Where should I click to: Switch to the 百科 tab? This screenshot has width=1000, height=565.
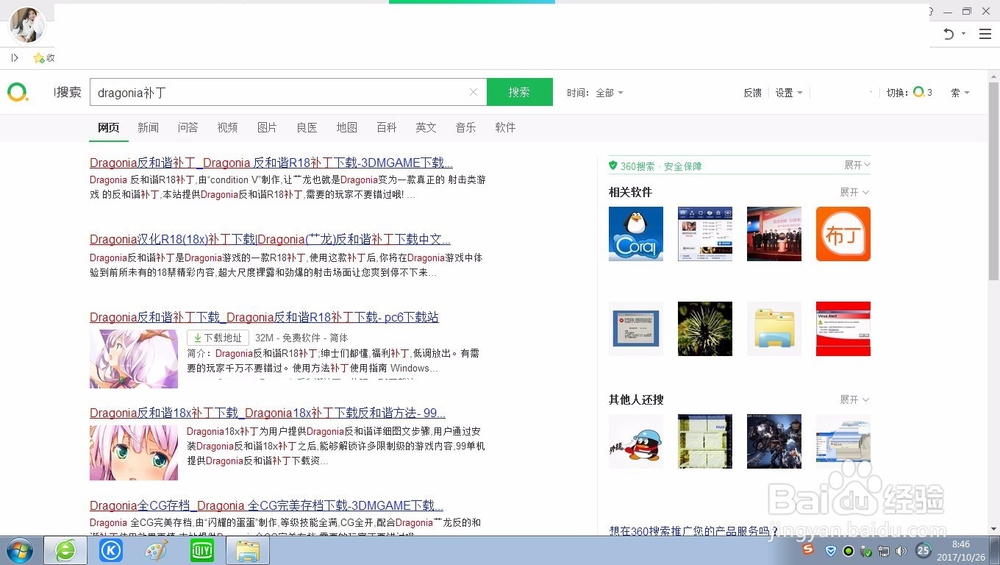click(x=386, y=128)
